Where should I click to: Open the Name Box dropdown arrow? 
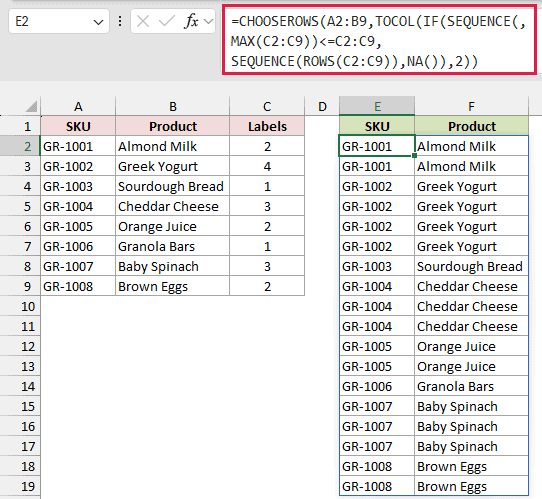[98, 22]
